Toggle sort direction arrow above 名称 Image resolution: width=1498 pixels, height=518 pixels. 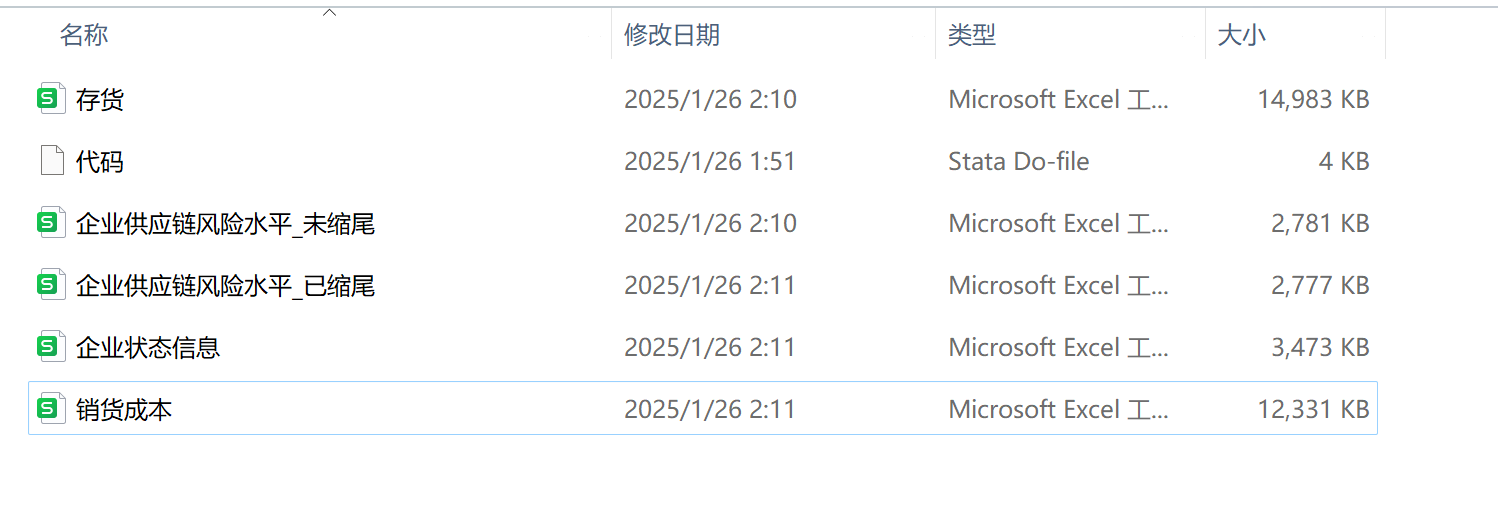coord(329,13)
